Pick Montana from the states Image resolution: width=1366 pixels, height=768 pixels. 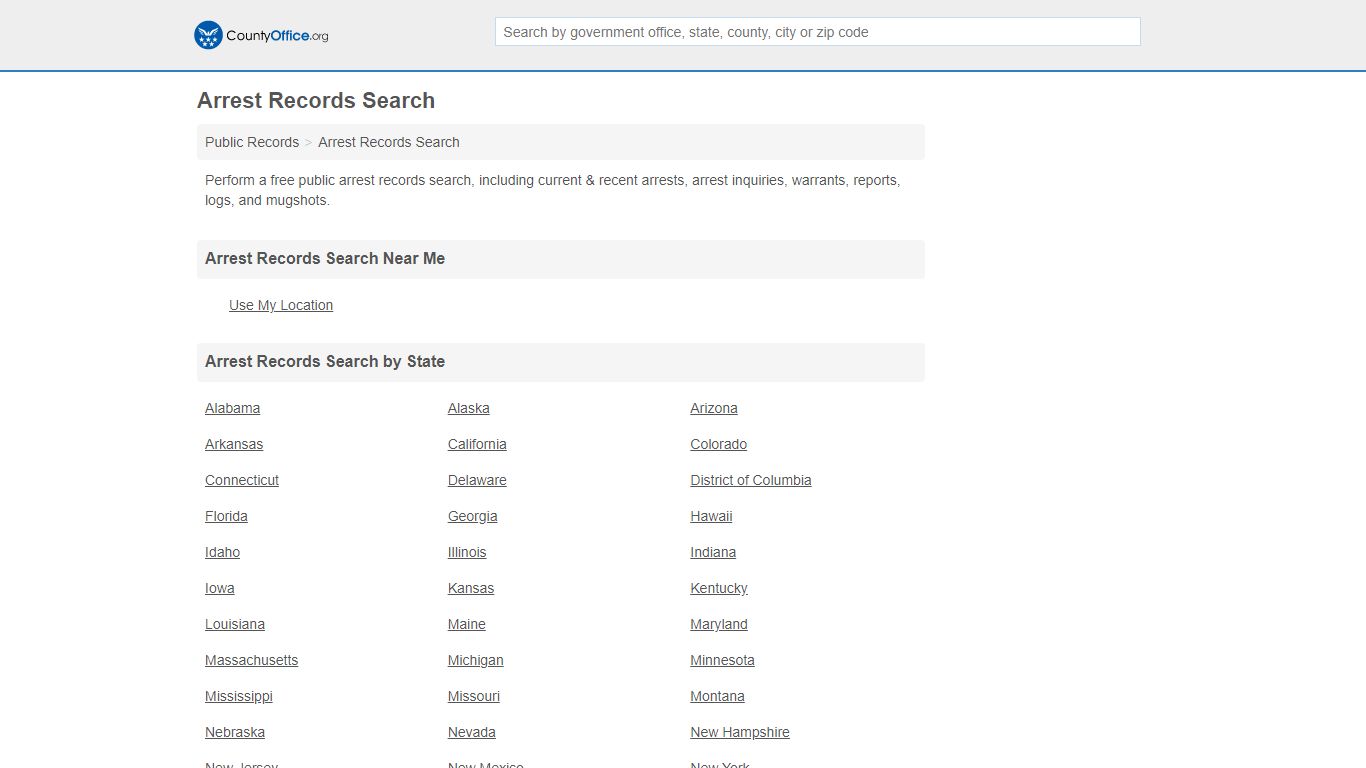717,696
